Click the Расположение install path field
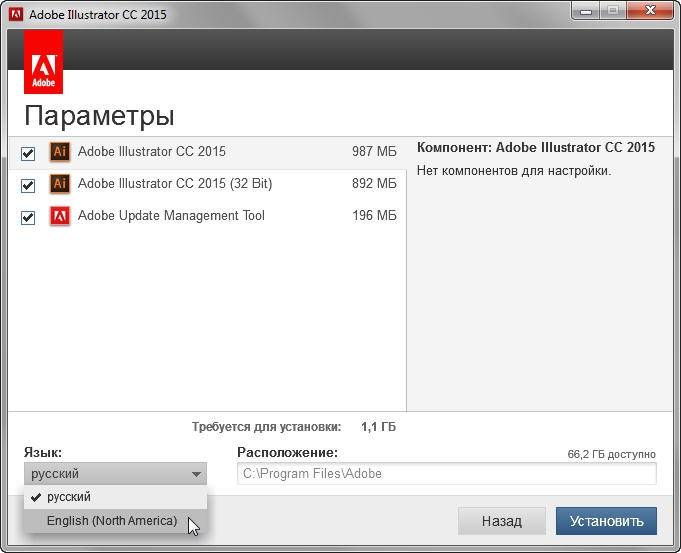The image size is (681, 553). coord(447,474)
